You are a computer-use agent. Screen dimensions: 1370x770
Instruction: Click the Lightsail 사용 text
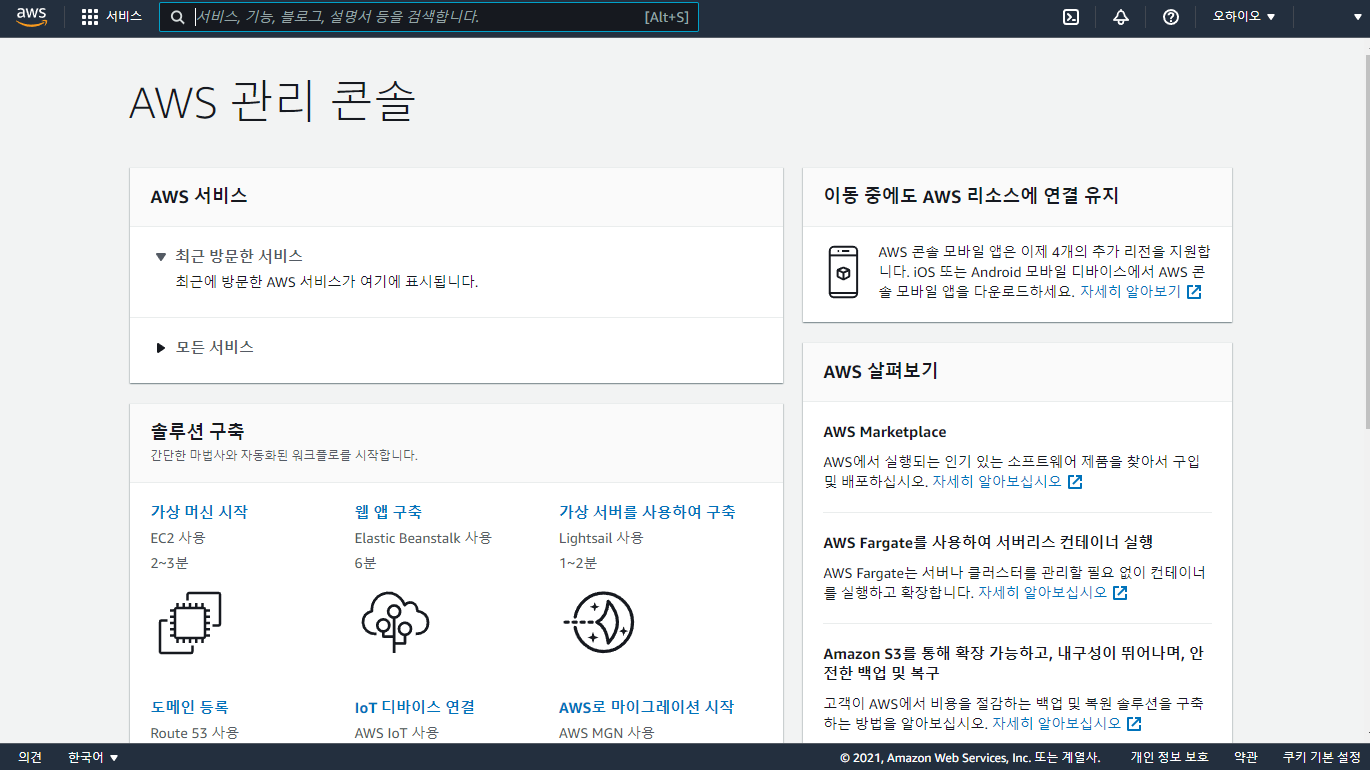[601, 538]
